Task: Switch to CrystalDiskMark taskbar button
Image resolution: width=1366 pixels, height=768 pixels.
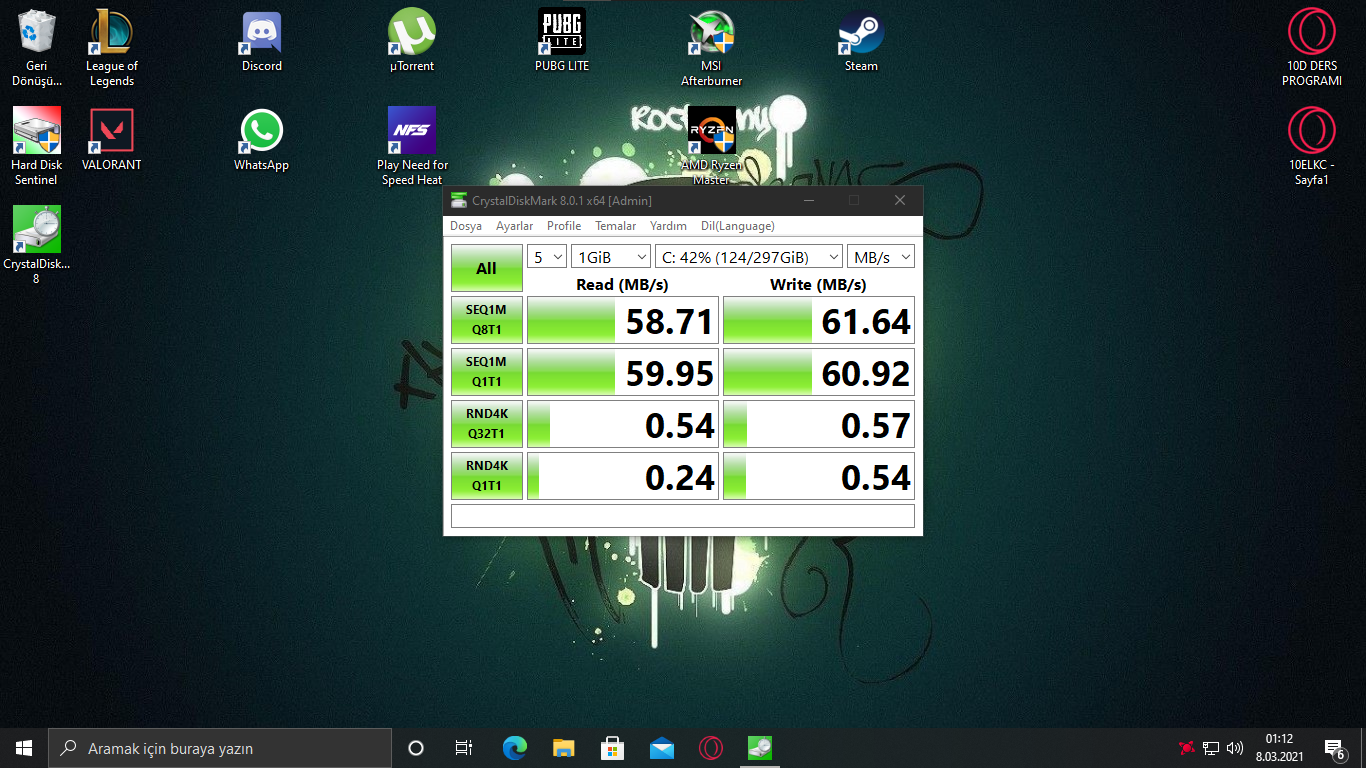Action: click(x=760, y=748)
